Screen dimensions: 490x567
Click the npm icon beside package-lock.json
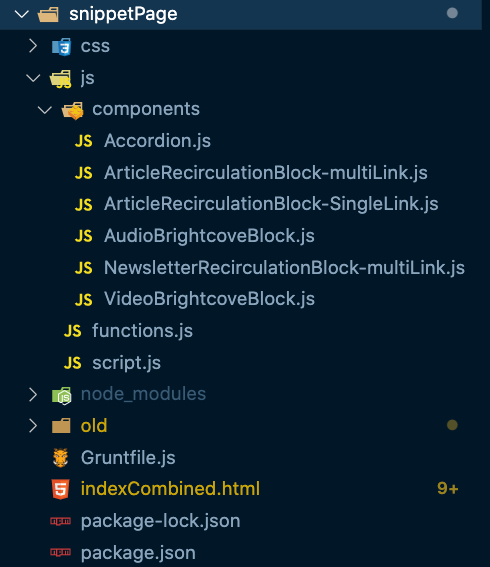[60, 521]
